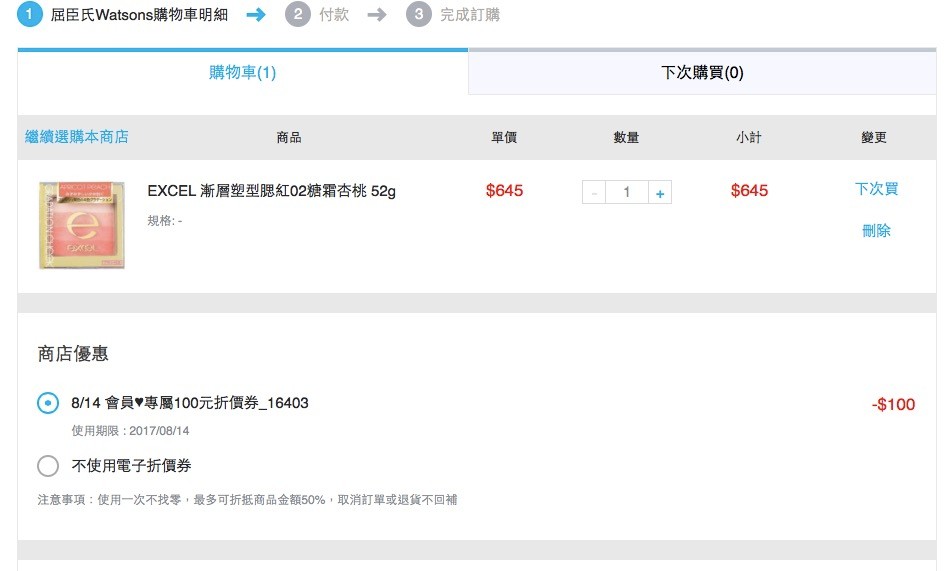
Task: Switch to the 購物車(1) tab
Action: [x=243, y=72]
